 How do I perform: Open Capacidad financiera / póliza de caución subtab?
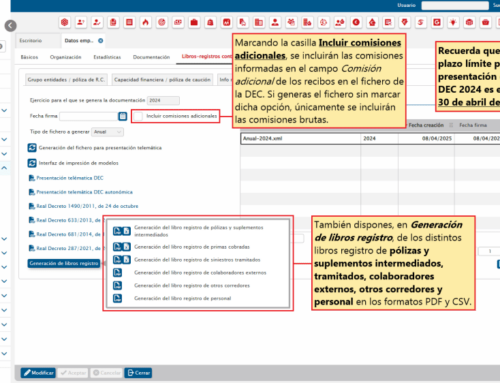(x=162, y=80)
